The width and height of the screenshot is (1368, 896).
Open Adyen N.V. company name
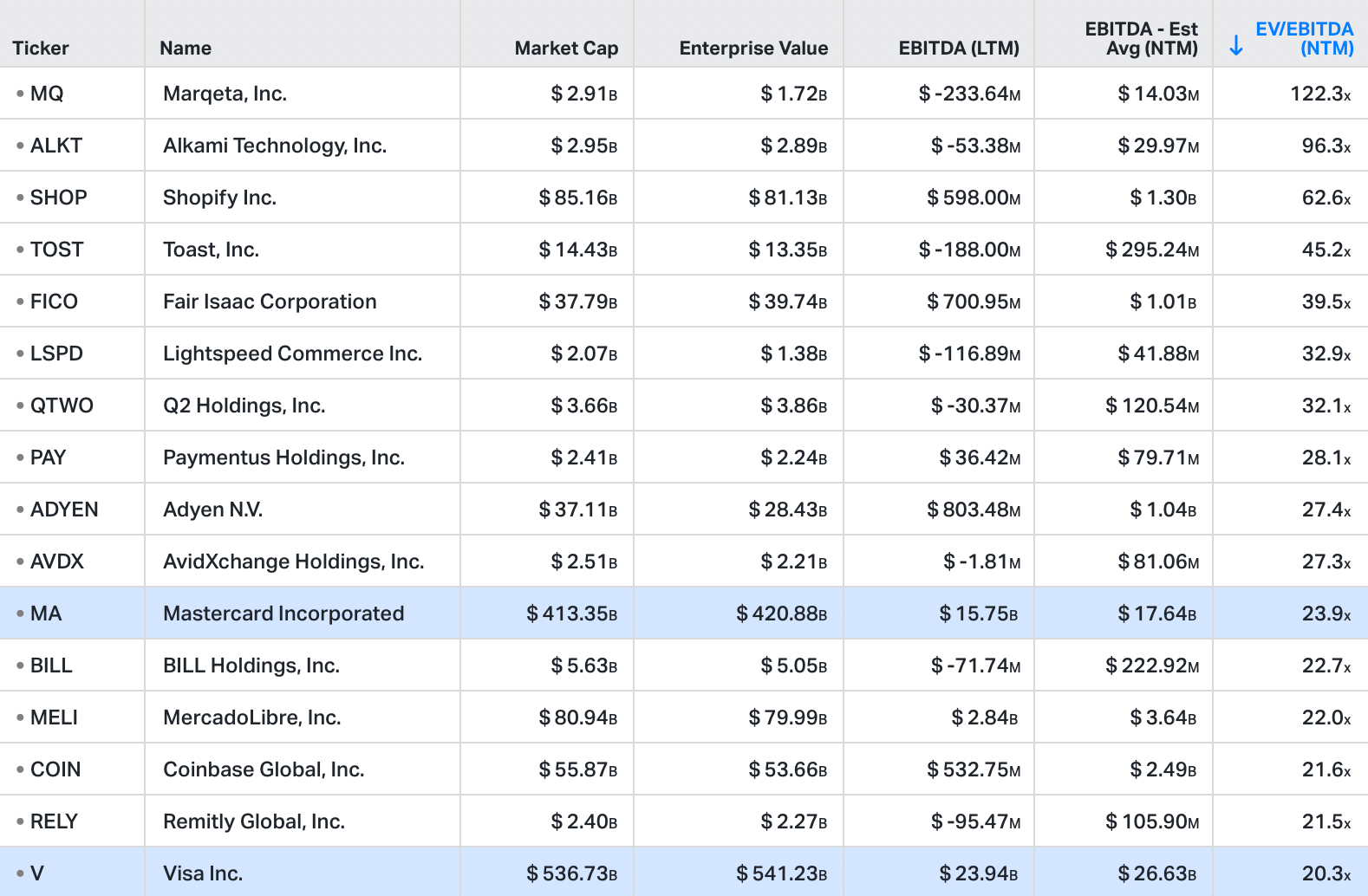click(x=212, y=510)
